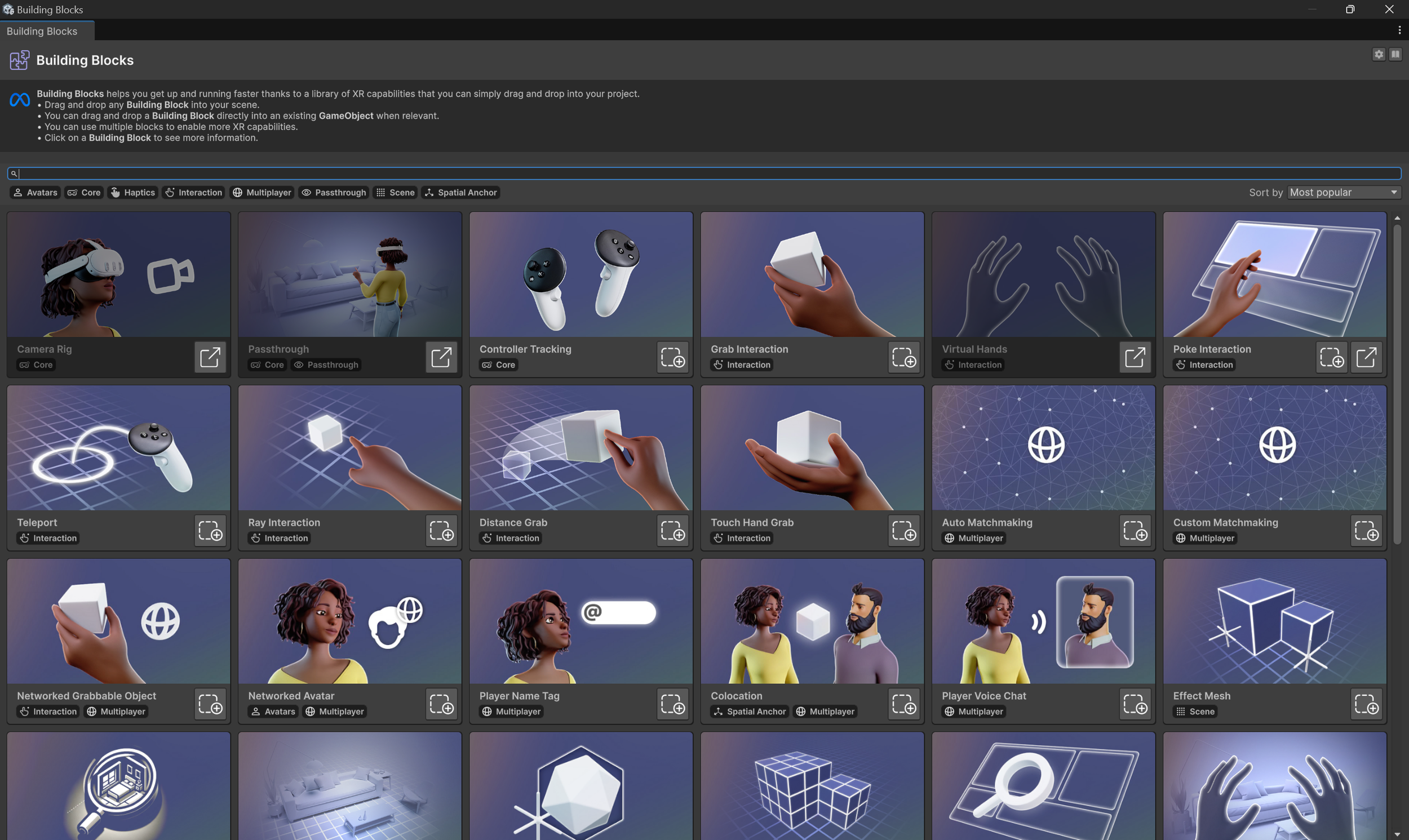1409x840 pixels.
Task: Select the Building Blocks window tab
Action: (x=47, y=31)
